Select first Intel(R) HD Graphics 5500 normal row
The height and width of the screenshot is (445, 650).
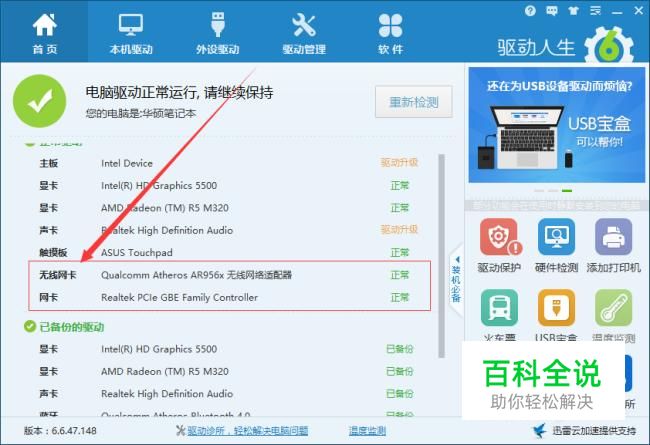click(x=229, y=185)
